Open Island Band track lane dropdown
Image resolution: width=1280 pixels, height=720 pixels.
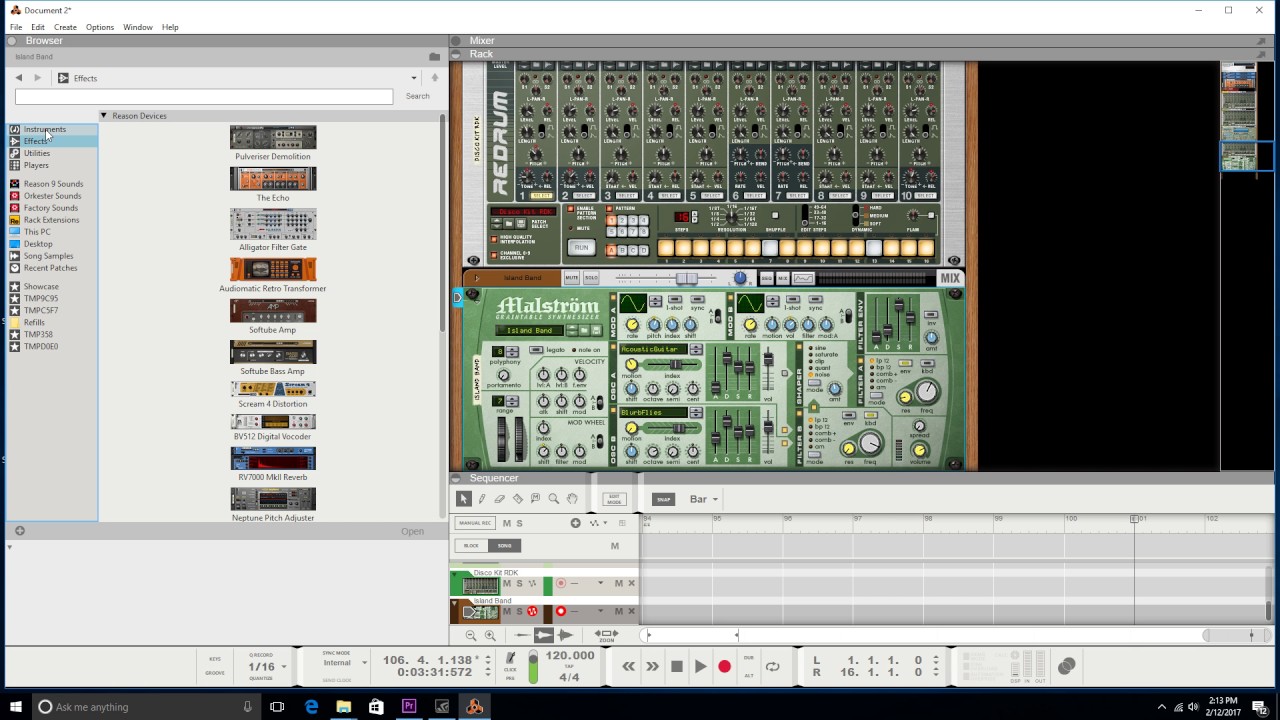(x=600, y=611)
